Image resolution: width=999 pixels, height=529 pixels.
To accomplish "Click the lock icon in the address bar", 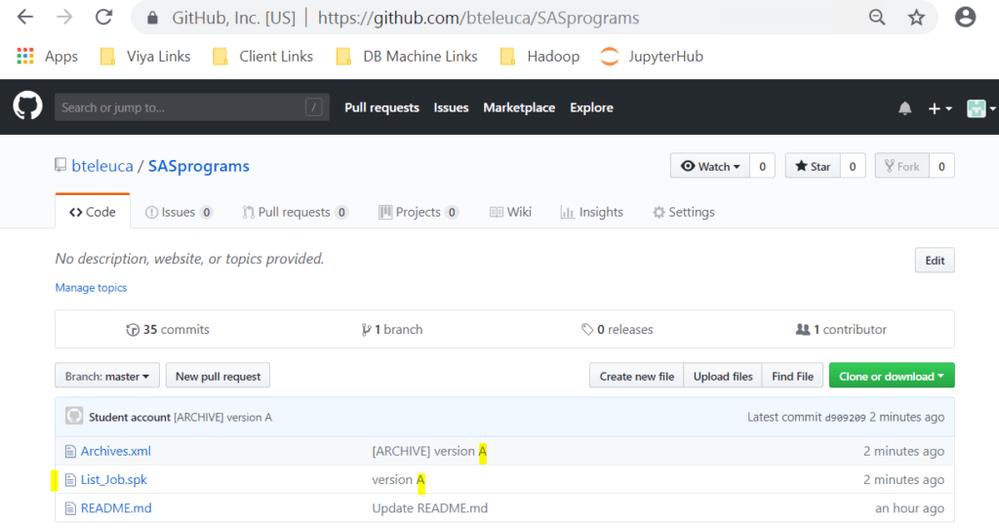I will pos(152,18).
